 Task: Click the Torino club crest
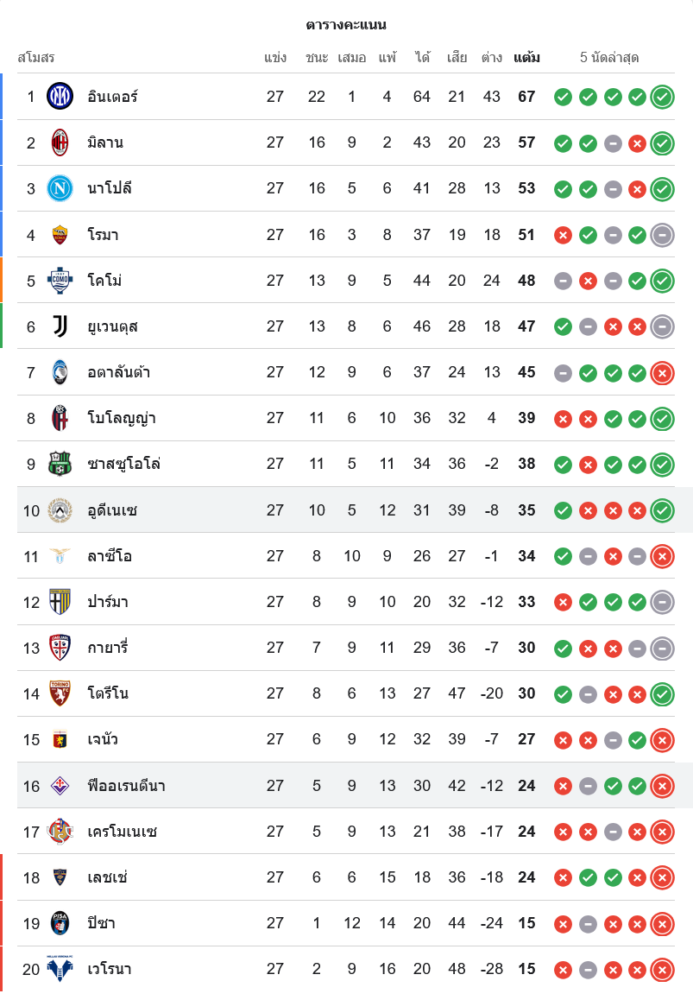tap(60, 693)
